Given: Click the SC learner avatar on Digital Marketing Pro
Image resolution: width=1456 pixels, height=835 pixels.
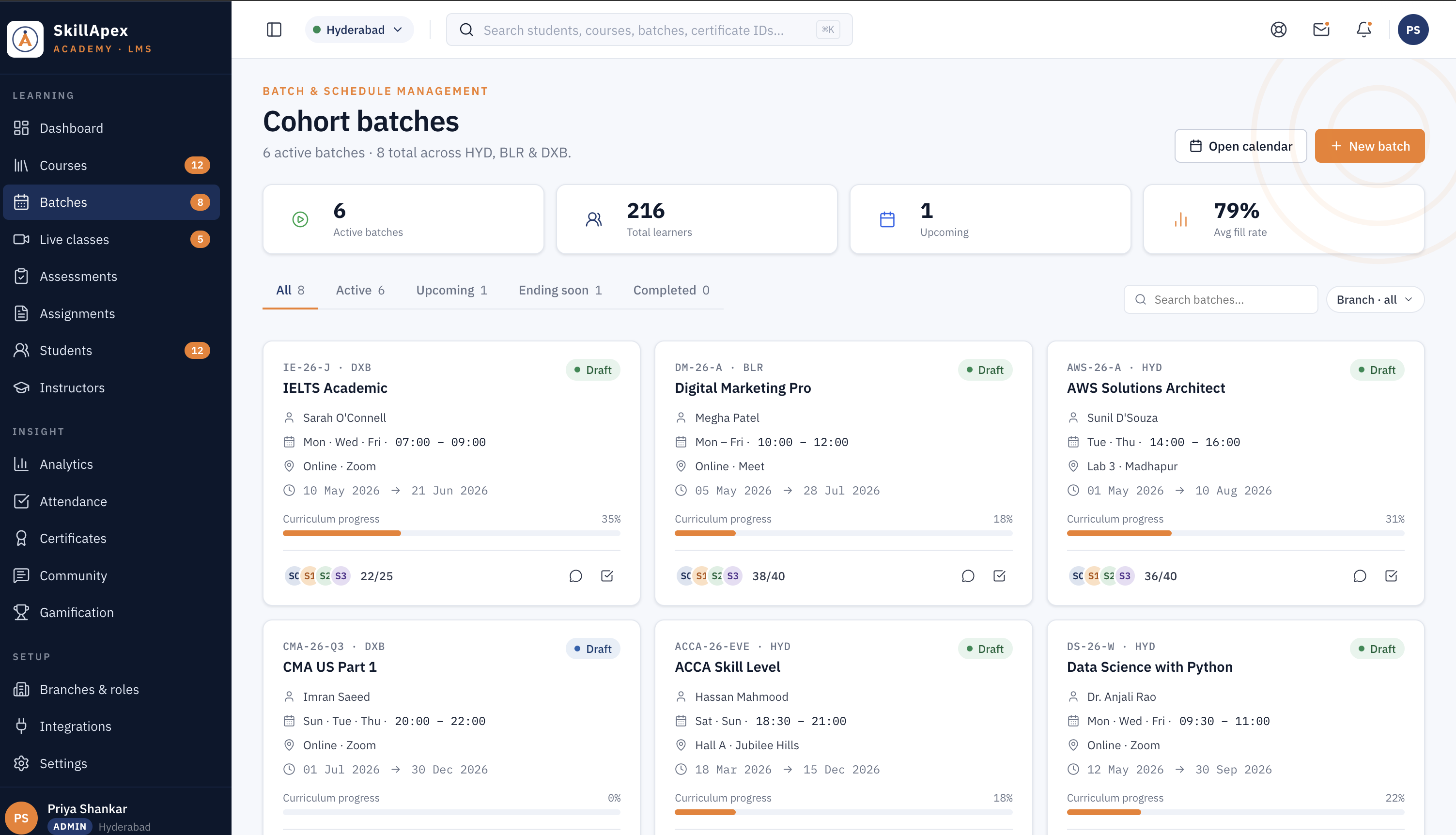Looking at the screenshot, I should (x=685, y=576).
